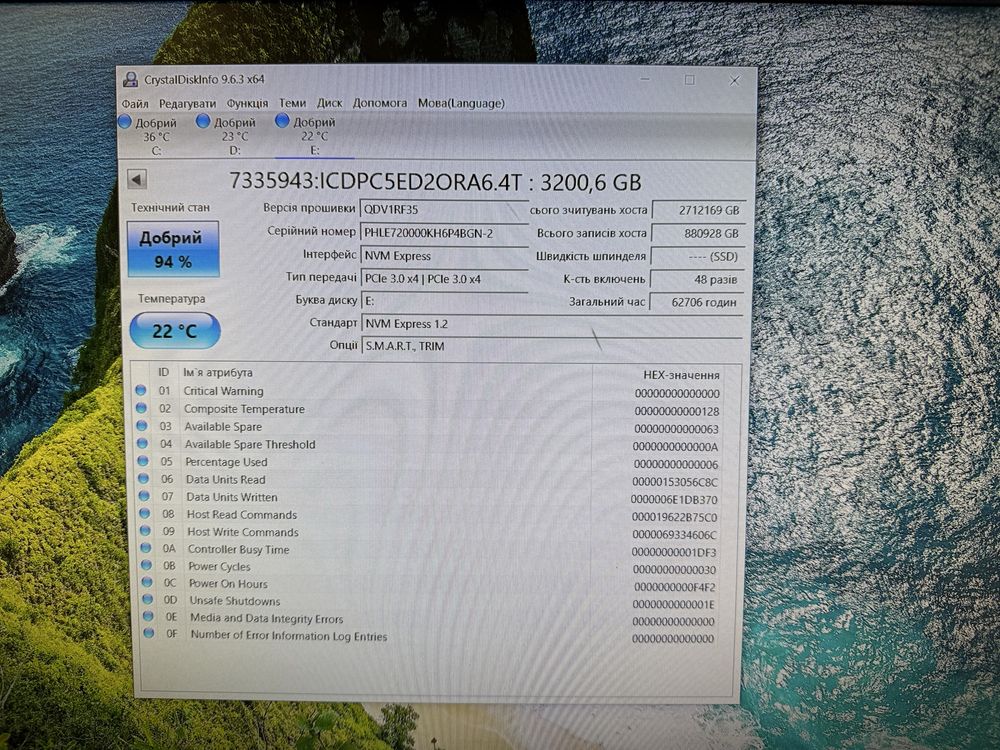Click the ID column header
The height and width of the screenshot is (750, 1000).
164,372
